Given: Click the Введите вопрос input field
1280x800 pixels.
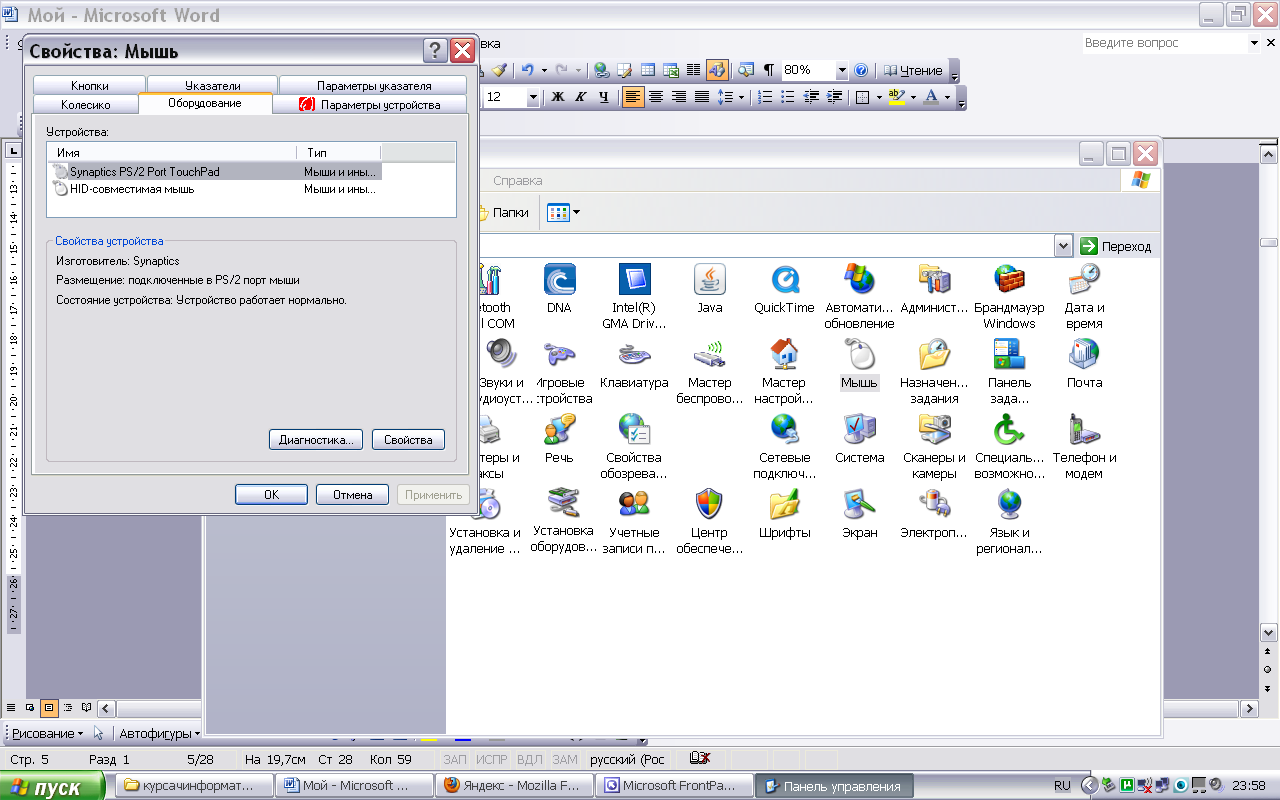Looking at the screenshot, I should pos(1163,43).
